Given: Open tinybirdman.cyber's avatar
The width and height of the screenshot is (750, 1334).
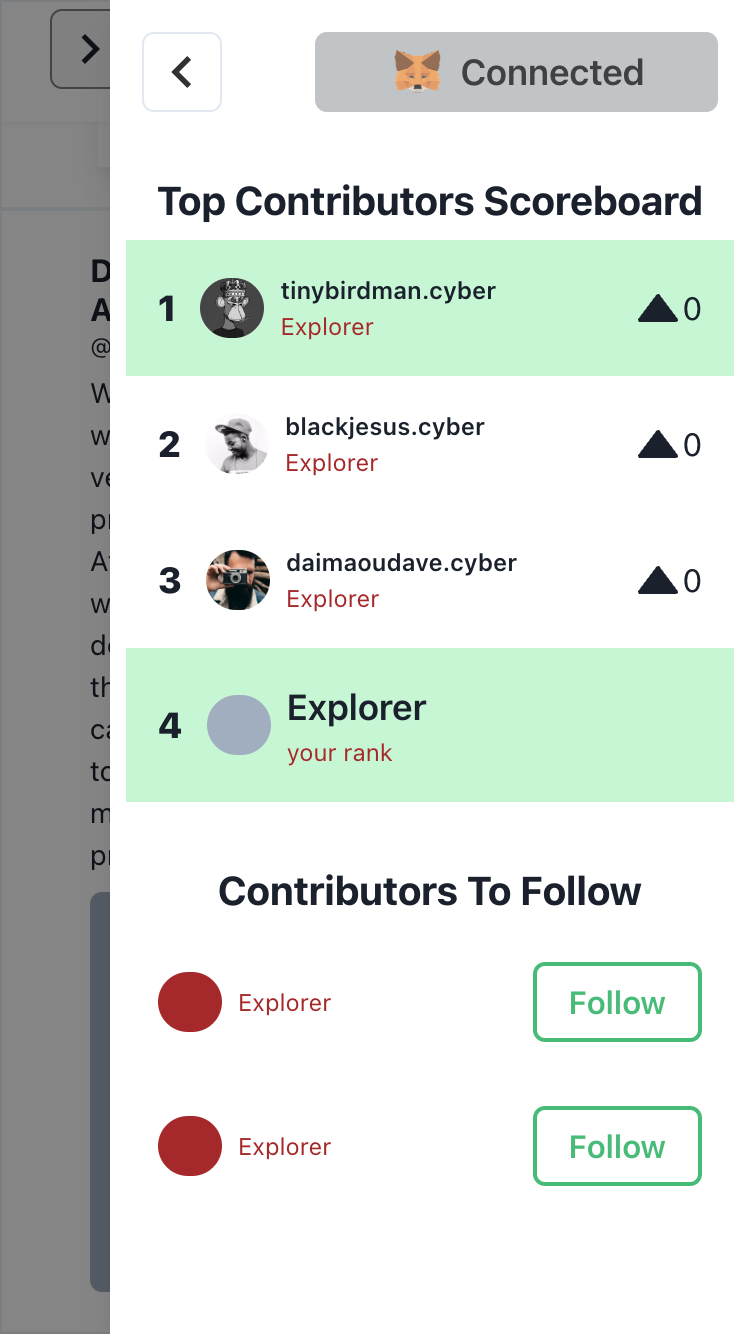Looking at the screenshot, I should [232, 308].
